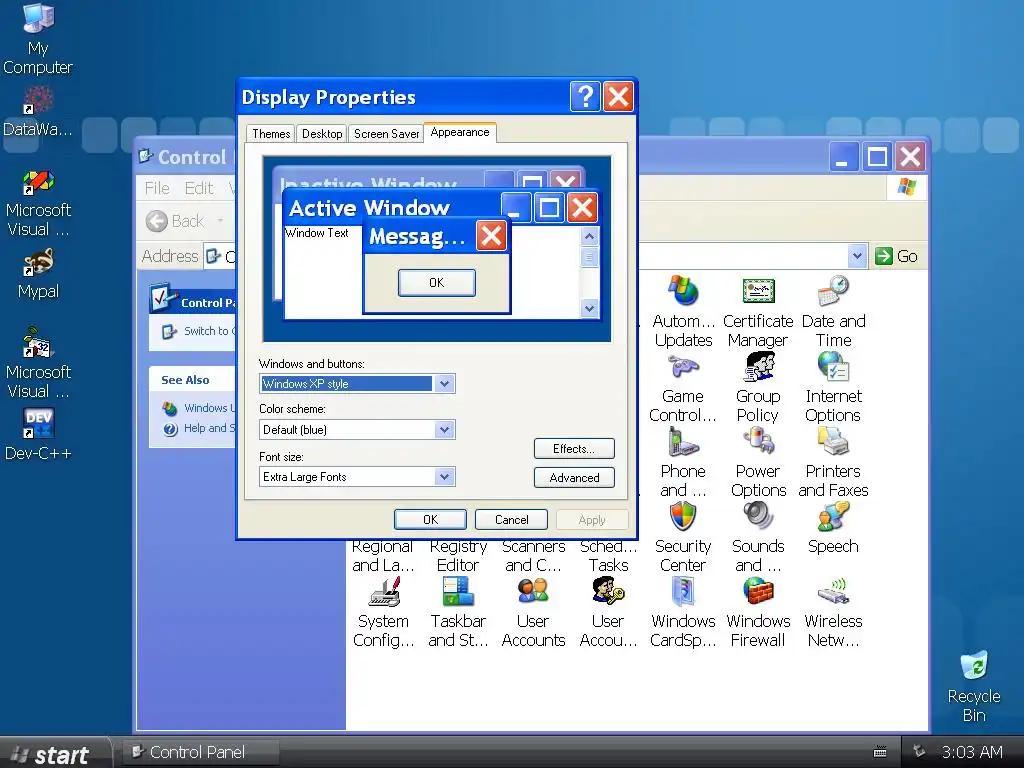Click preview scrollbar up arrow
Viewport: 1024px width, 768px height.
point(589,236)
